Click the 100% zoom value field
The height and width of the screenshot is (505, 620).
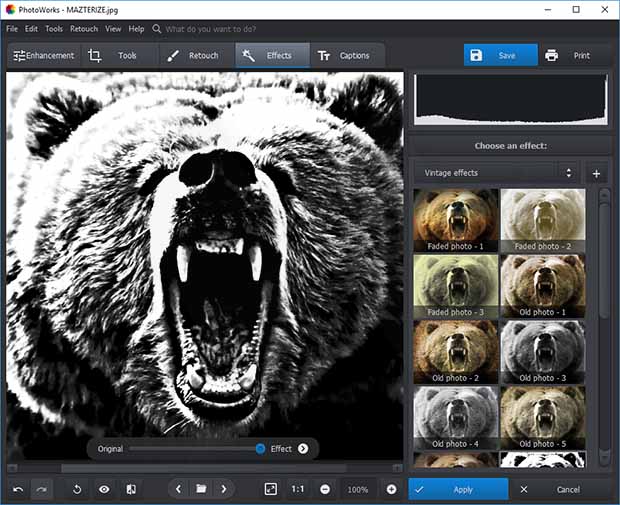[x=358, y=490]
